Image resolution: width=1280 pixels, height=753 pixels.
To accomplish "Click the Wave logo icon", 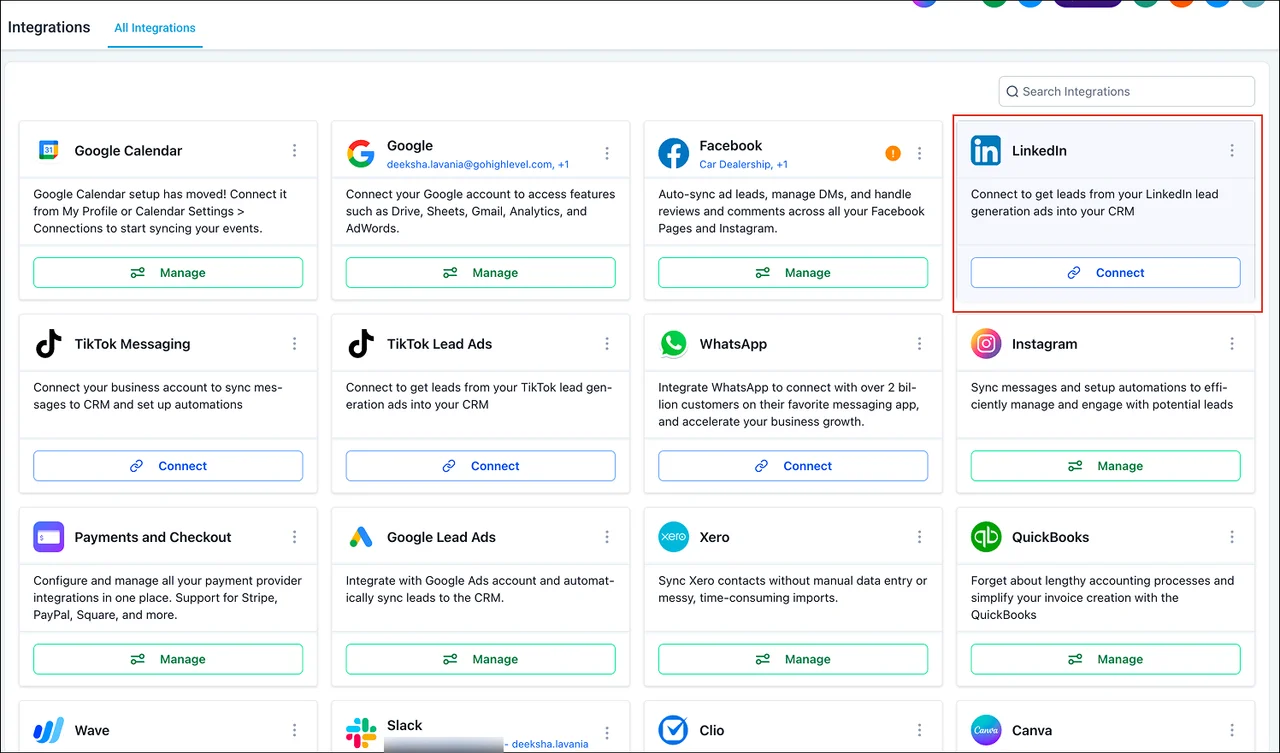I will click(x=49, y=730).
